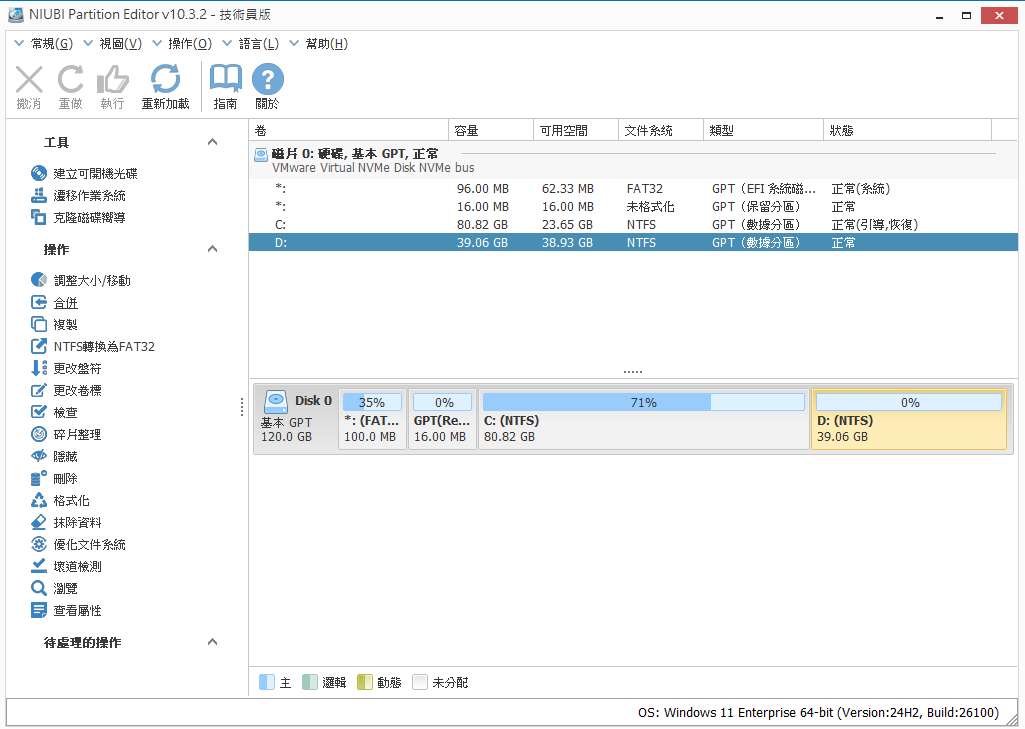The image size is (1025, 729).
Task: Sort by the 類型 column header
Action: tap(764, 130)
